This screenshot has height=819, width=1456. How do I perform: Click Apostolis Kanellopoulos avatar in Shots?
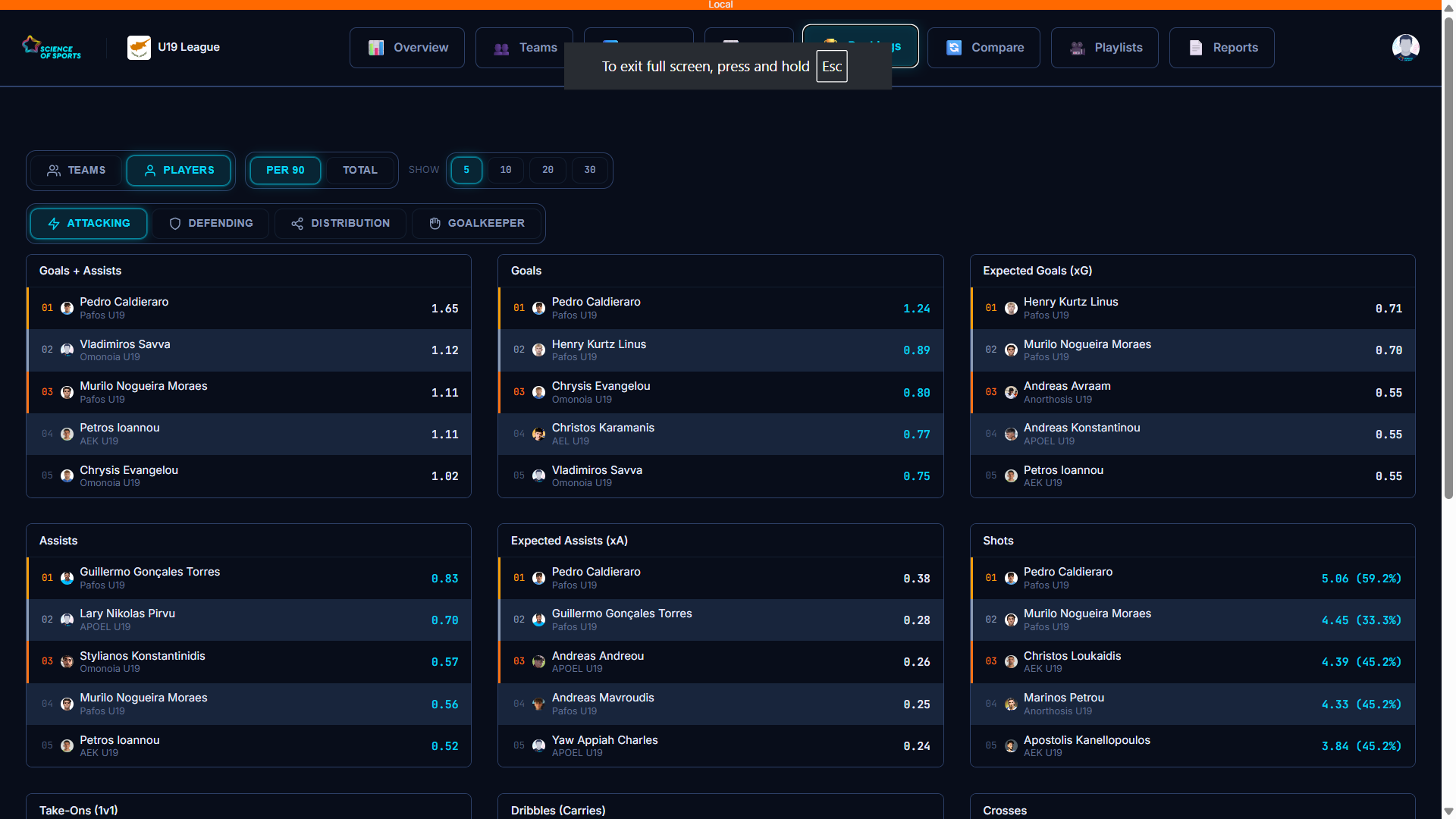(x=1011, y=746)
